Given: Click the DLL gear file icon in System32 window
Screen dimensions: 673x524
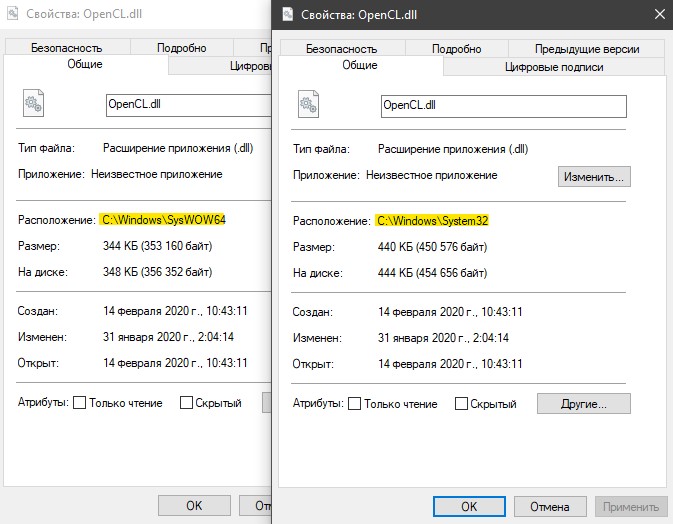Looking at the screenshot, I should point(308,104).
